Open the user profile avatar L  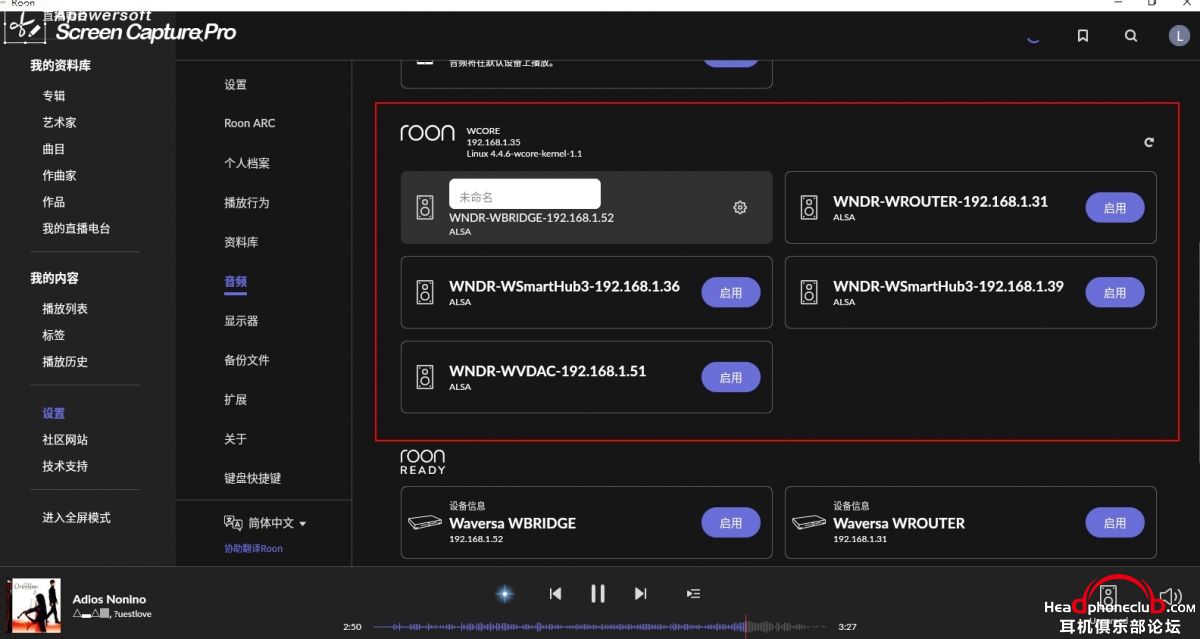coord(1179,36)
